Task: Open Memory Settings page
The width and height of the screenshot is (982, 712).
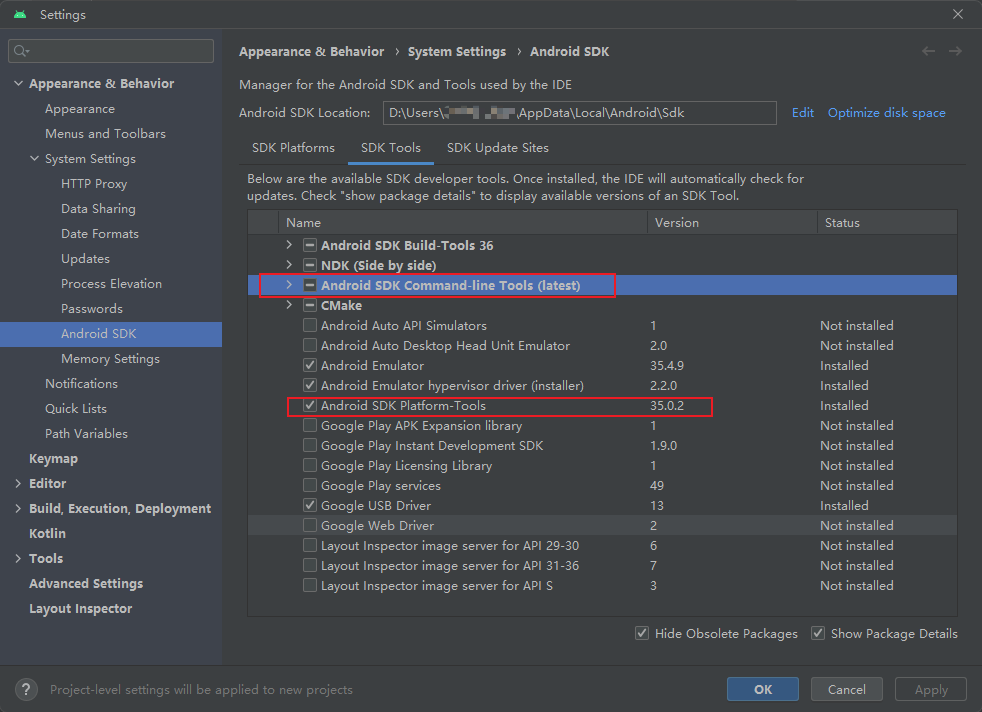Action: point(110,359)
